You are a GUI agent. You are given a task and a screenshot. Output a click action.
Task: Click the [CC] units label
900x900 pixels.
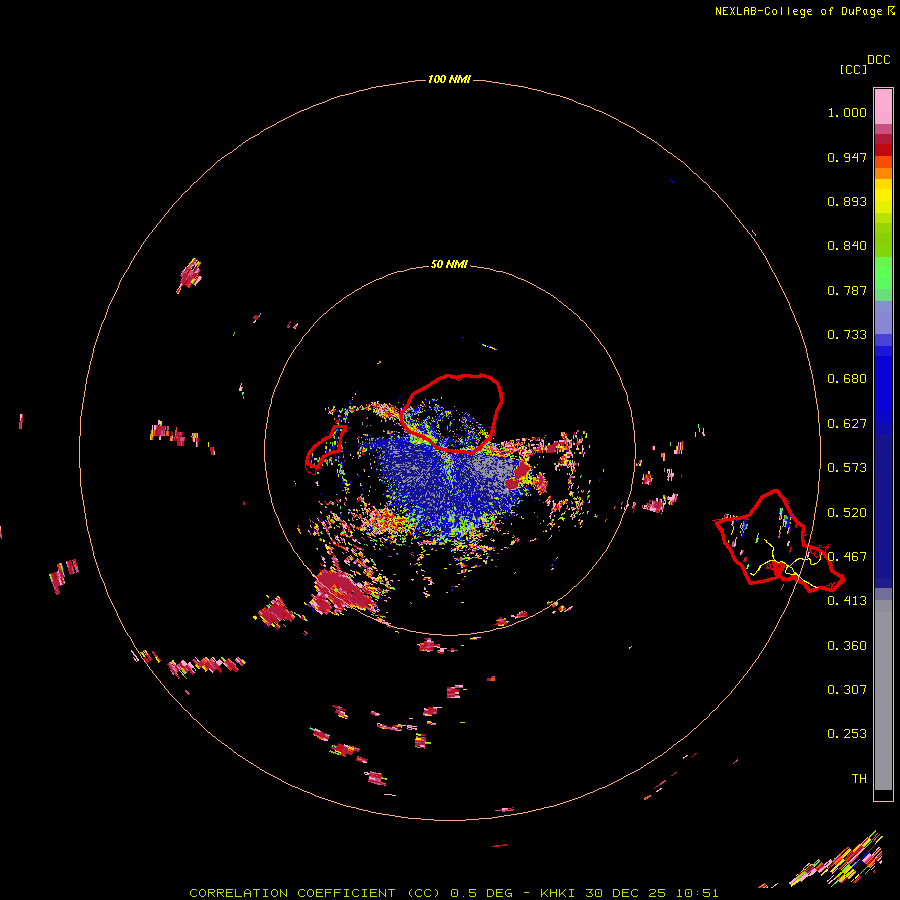853,69
